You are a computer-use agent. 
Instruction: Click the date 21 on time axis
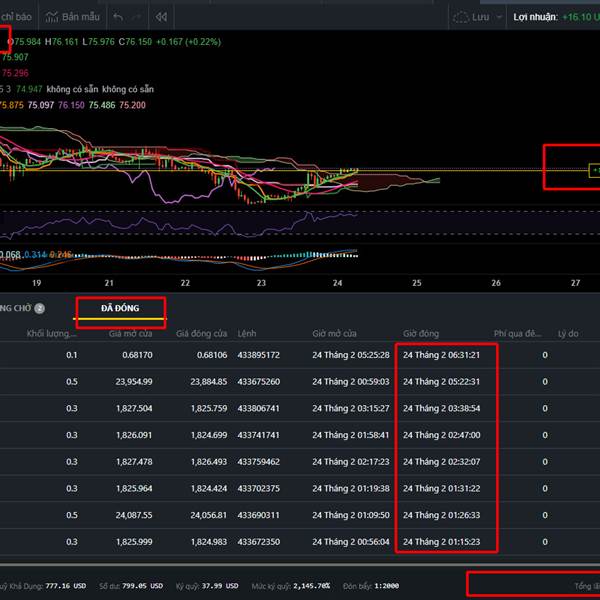click(109, 283)
